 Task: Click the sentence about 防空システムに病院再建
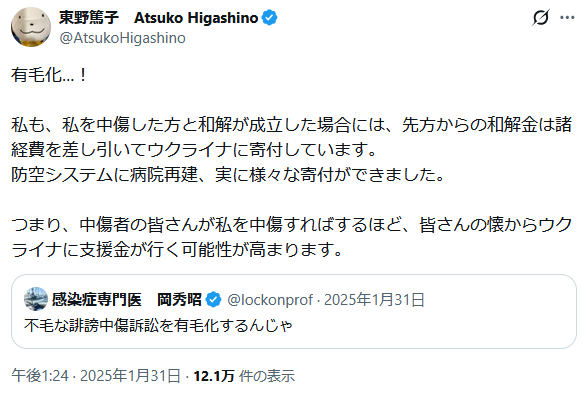pyautogui.click(x=228, y=175)
